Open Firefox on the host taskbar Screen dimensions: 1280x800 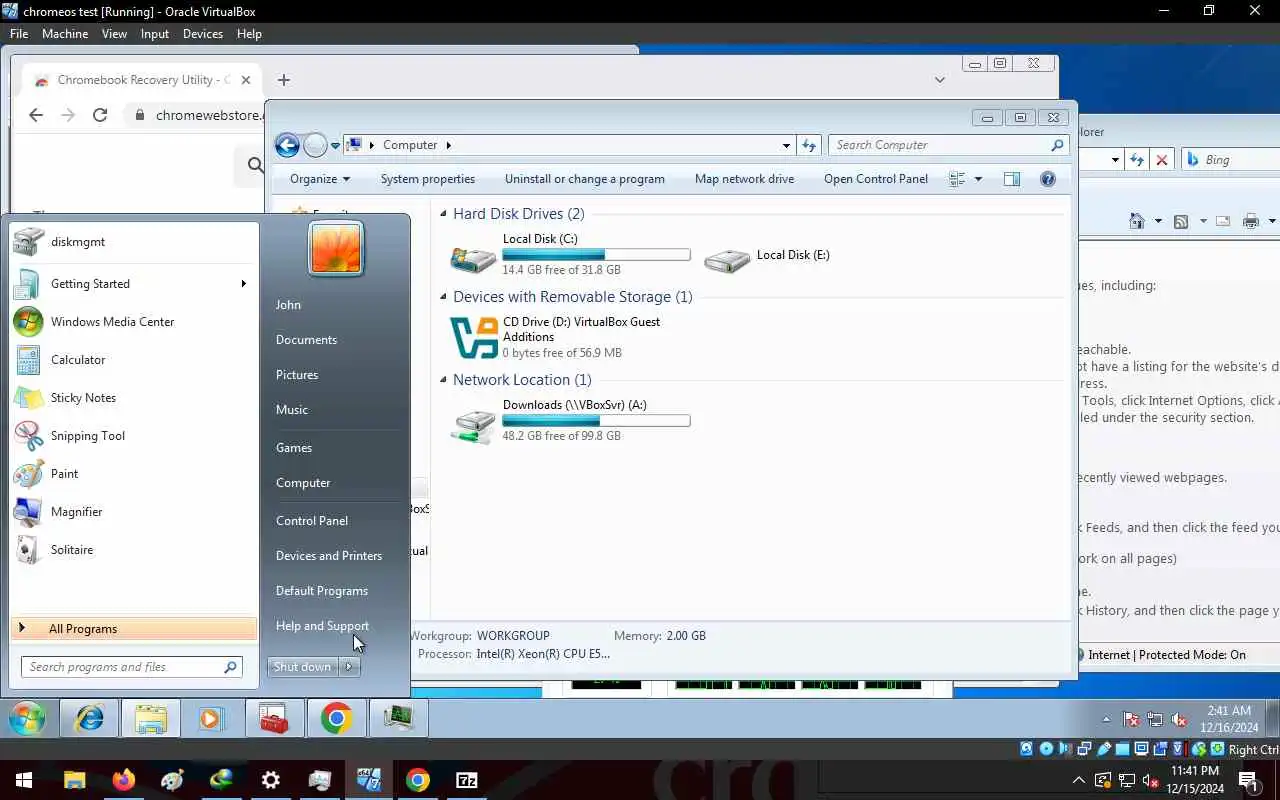pos(124,780)
